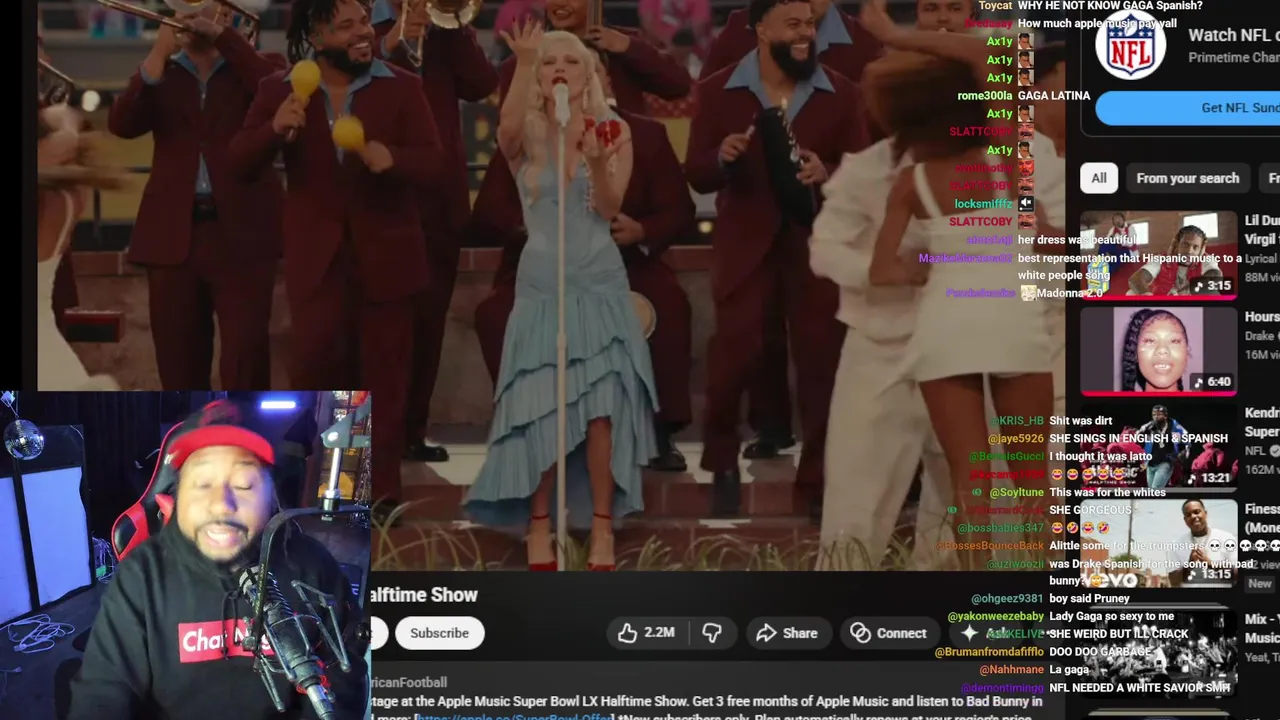1280x720 pixels.
Task: Click the 'La gaga' chat message
Action: click(1069, 670)
